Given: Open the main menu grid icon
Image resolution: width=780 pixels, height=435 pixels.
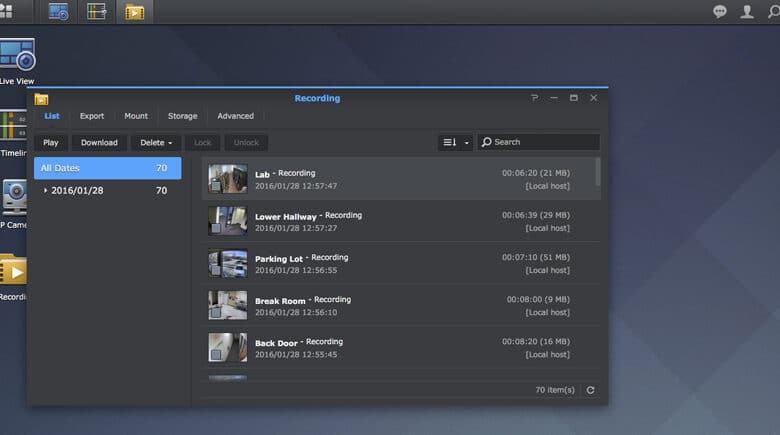Looking at the screenshot, I should tap(6, 11).
